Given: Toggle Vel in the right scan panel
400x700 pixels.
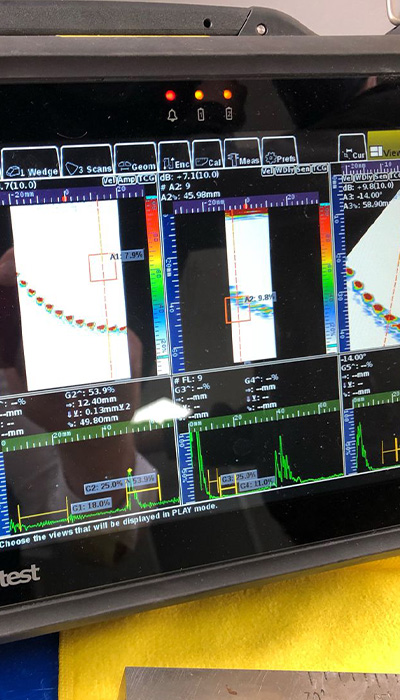Looking at the screenshot, I should click(348, 178).
